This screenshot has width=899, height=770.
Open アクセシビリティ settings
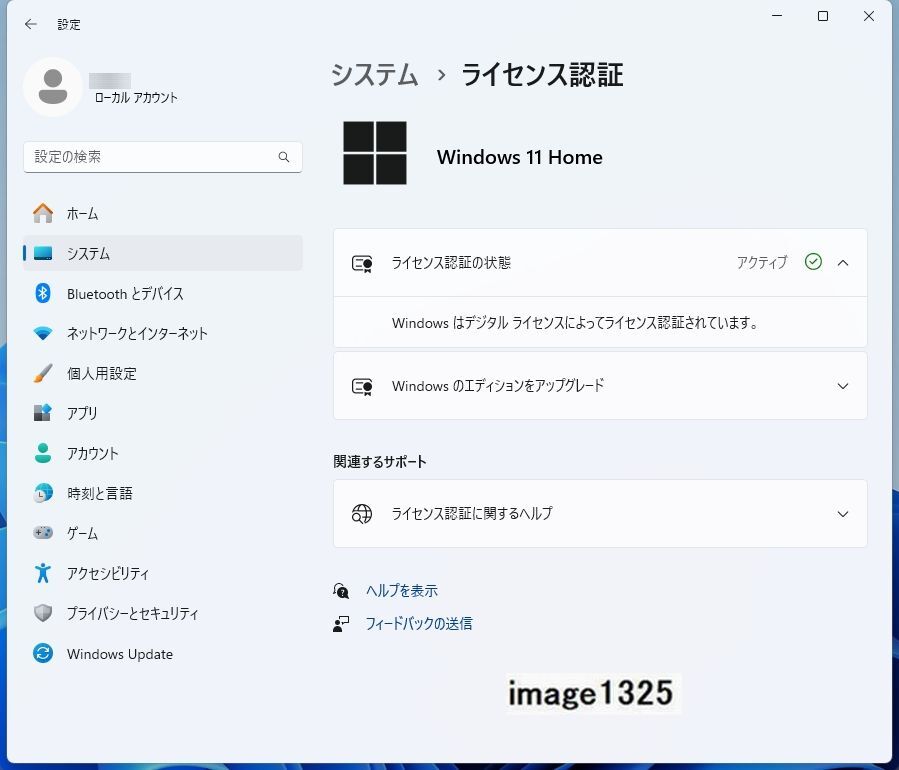click(x=163, y=573)
